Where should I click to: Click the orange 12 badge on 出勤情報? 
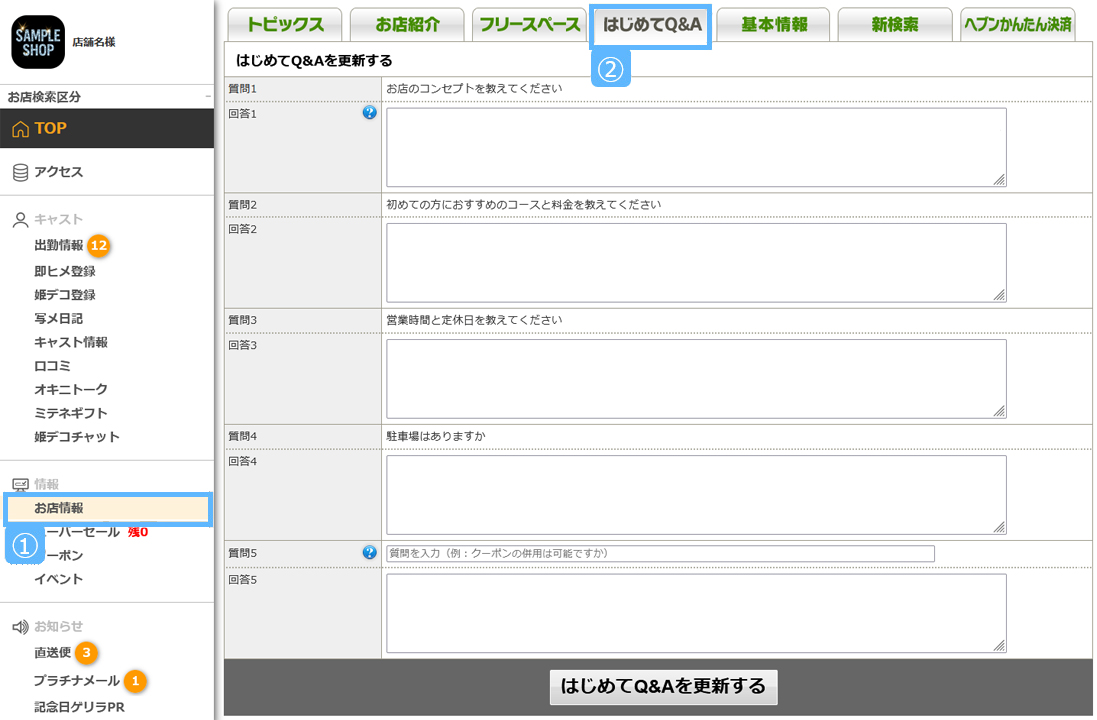[98, 245]
